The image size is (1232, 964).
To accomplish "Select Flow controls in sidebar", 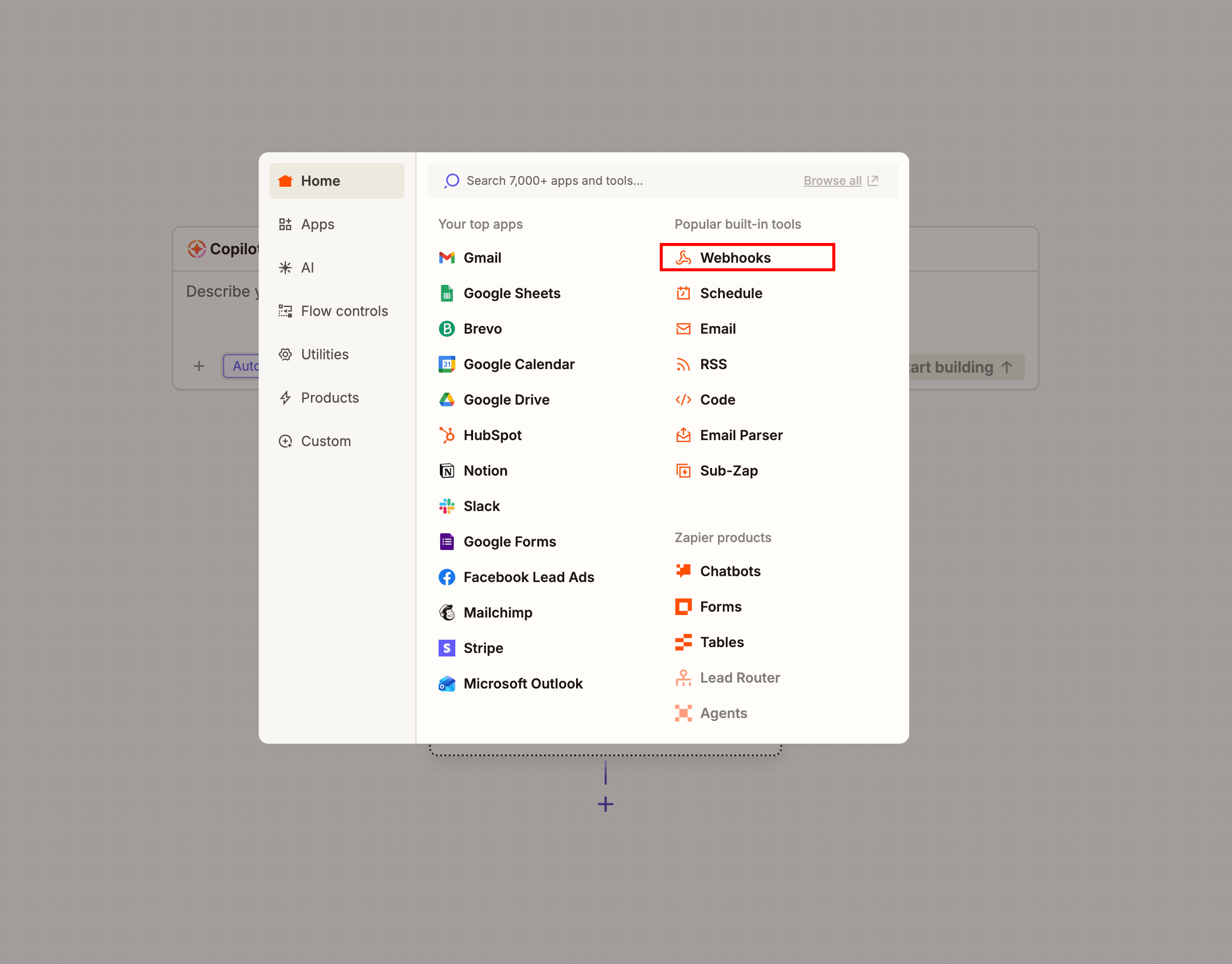I will [337, 311].
